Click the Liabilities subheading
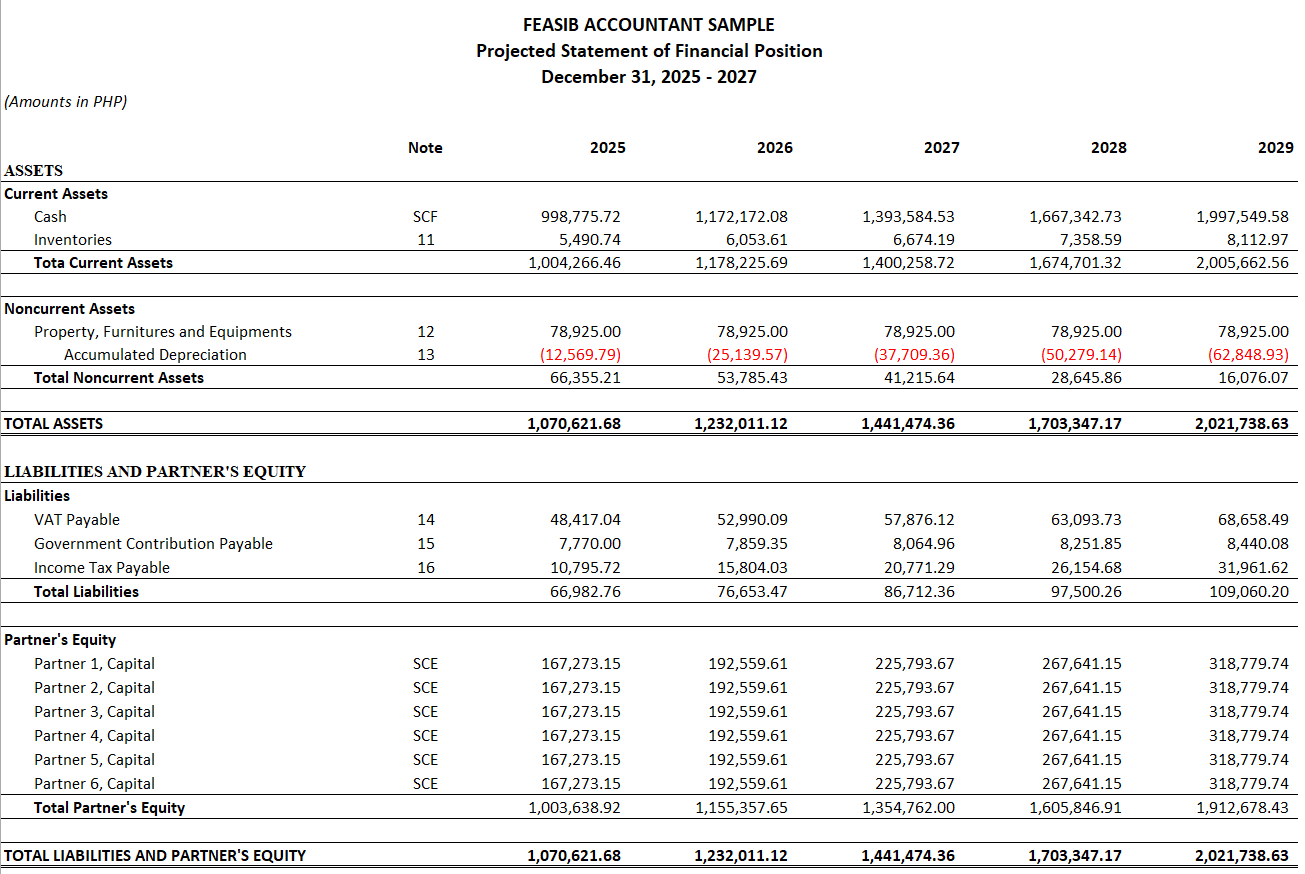Screen dimensions: 1305x874 [x=37, y=495]
